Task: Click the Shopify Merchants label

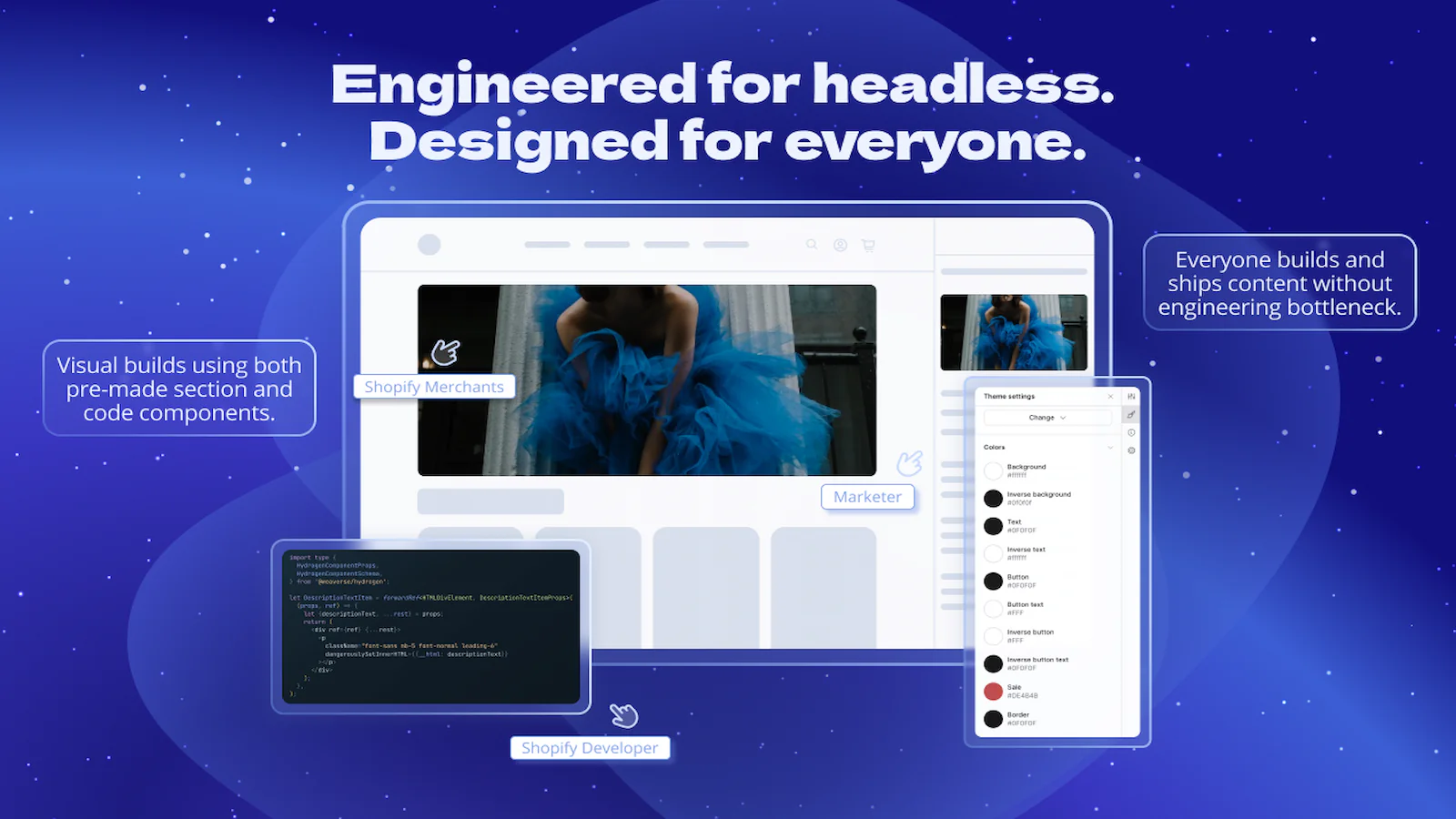Action: coord(434,386)
